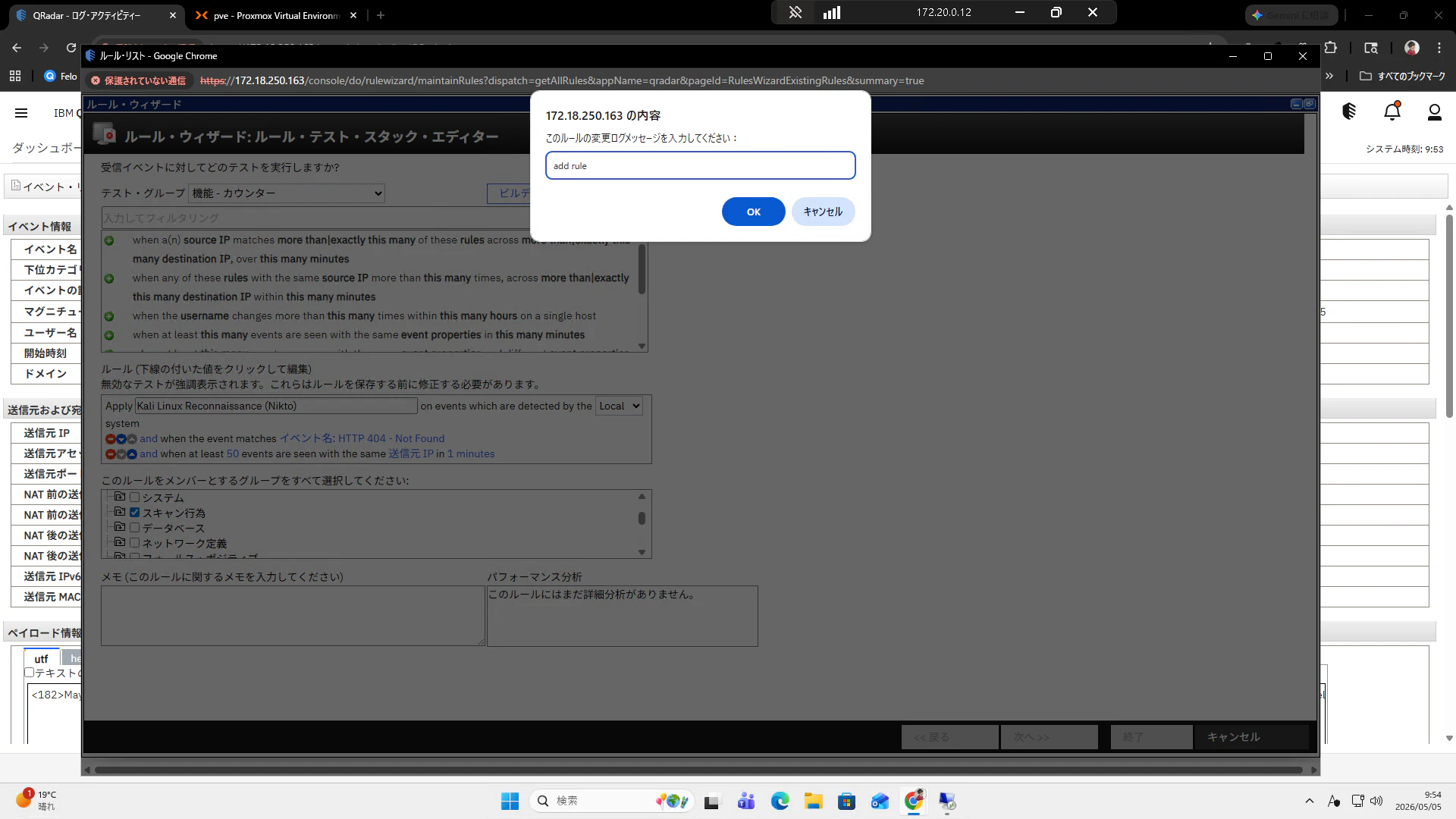Viewport: 1456px width, 819px height.
Task: Add the 'any of these rules' test
Action: [109, 278]
